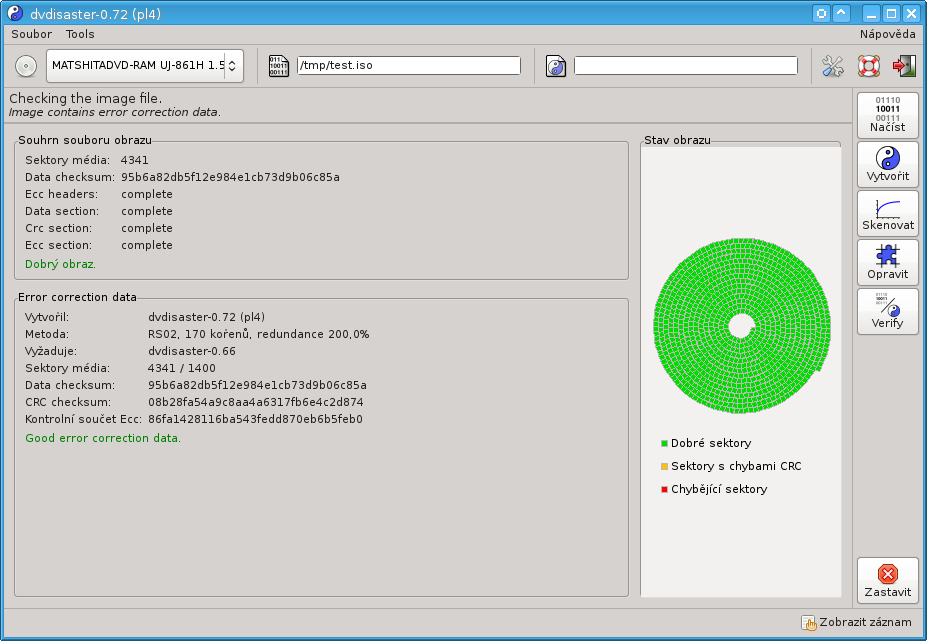Quit using the red exit door icon
The width and height of the screenshot is (927, 641).
(904, 66)
